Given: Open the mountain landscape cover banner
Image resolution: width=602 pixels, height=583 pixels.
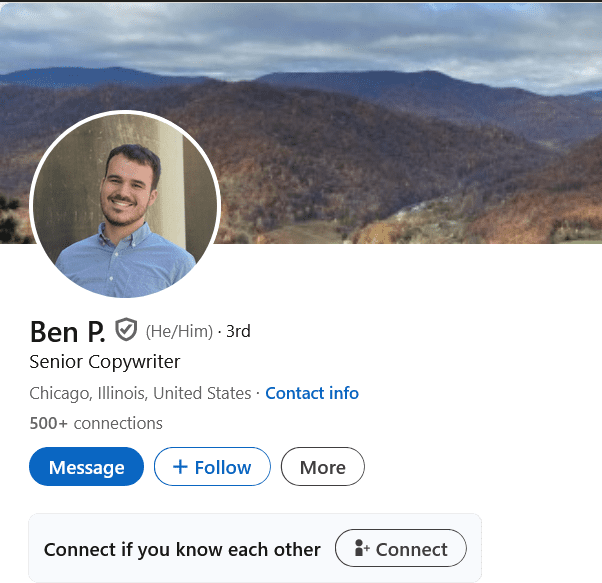Looking at the screenshot, I should click(301, 123).
